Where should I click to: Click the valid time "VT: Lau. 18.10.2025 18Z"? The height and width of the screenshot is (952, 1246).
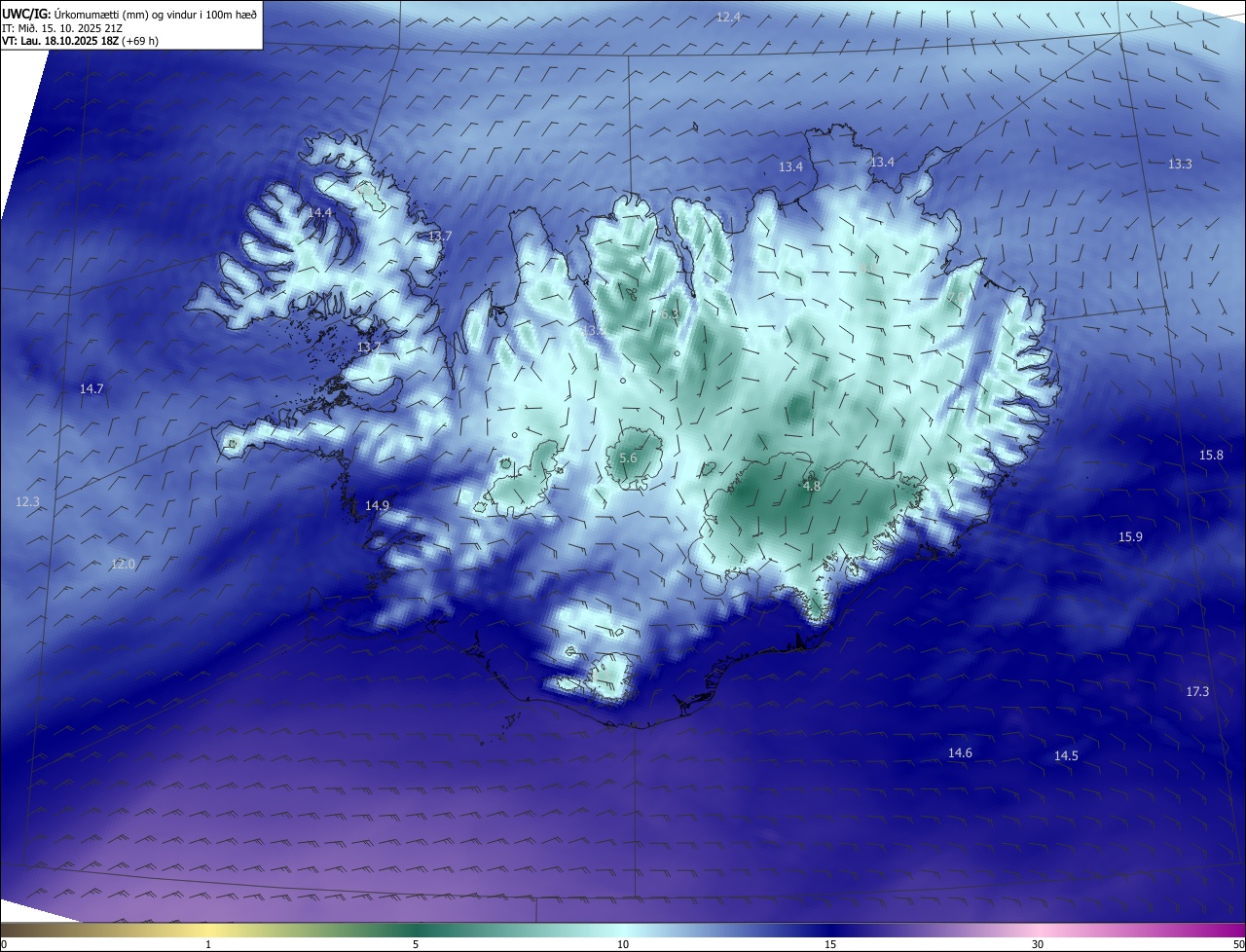[x=60, y=41]
